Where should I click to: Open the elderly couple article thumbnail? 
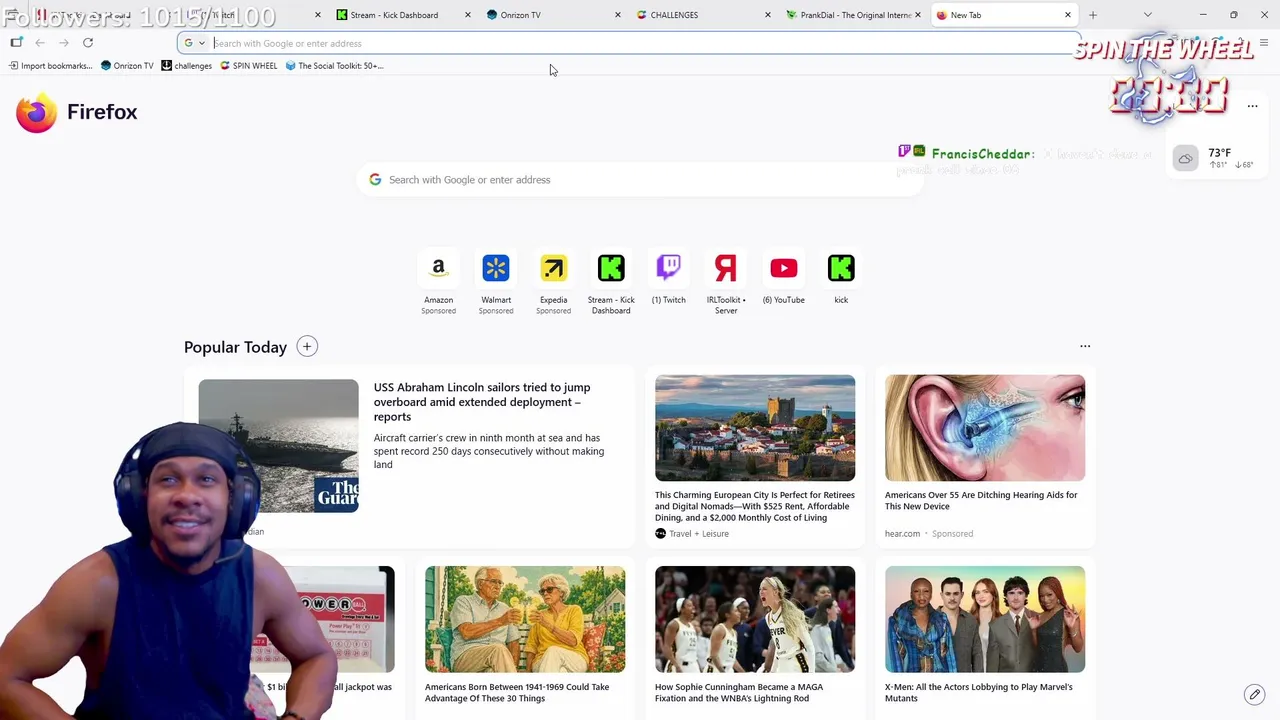click(525, 619)
